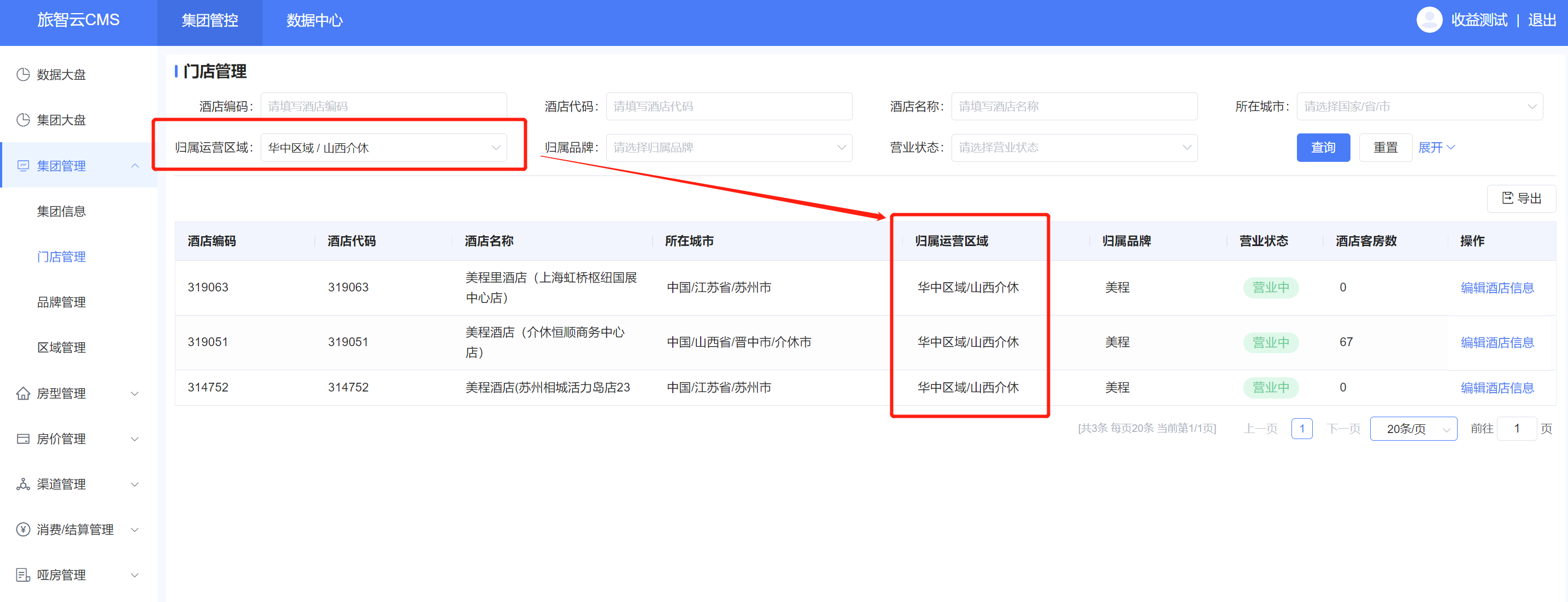Screen dimensions: 1568x602
Task: Click the user avatar icon
Action: point(1429,20)
